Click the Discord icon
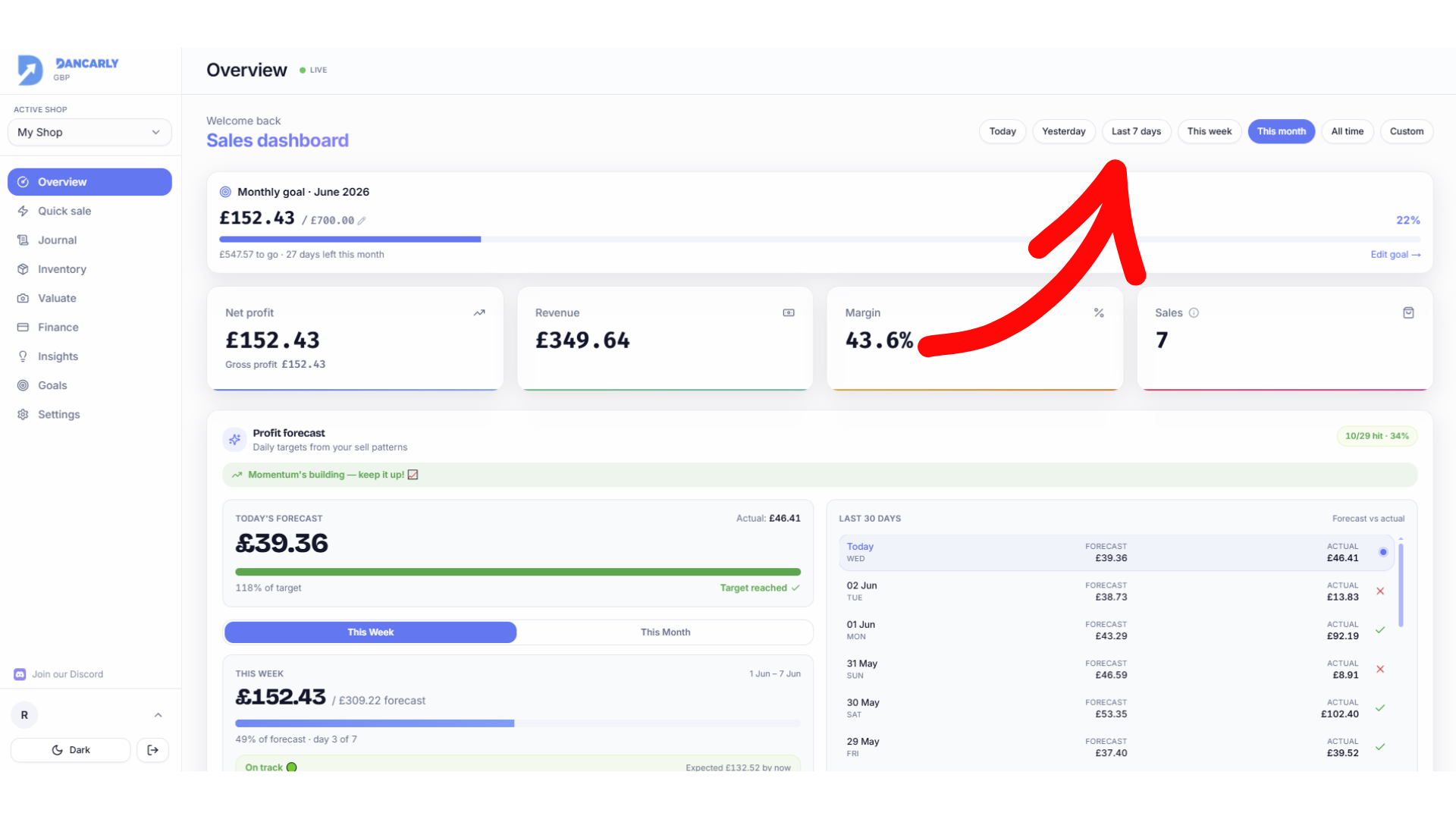The height and width of the screenshot is (819, 1456). tap(20, 674)
